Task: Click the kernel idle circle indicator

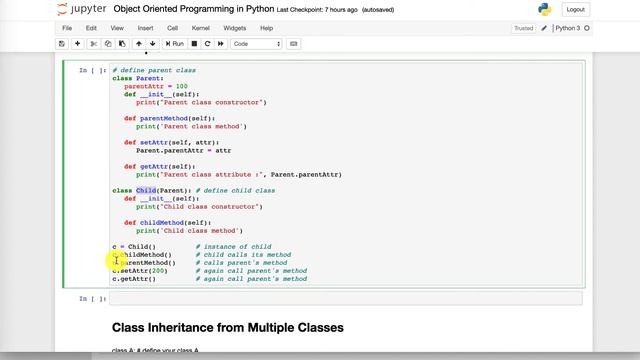Action: 587,28
